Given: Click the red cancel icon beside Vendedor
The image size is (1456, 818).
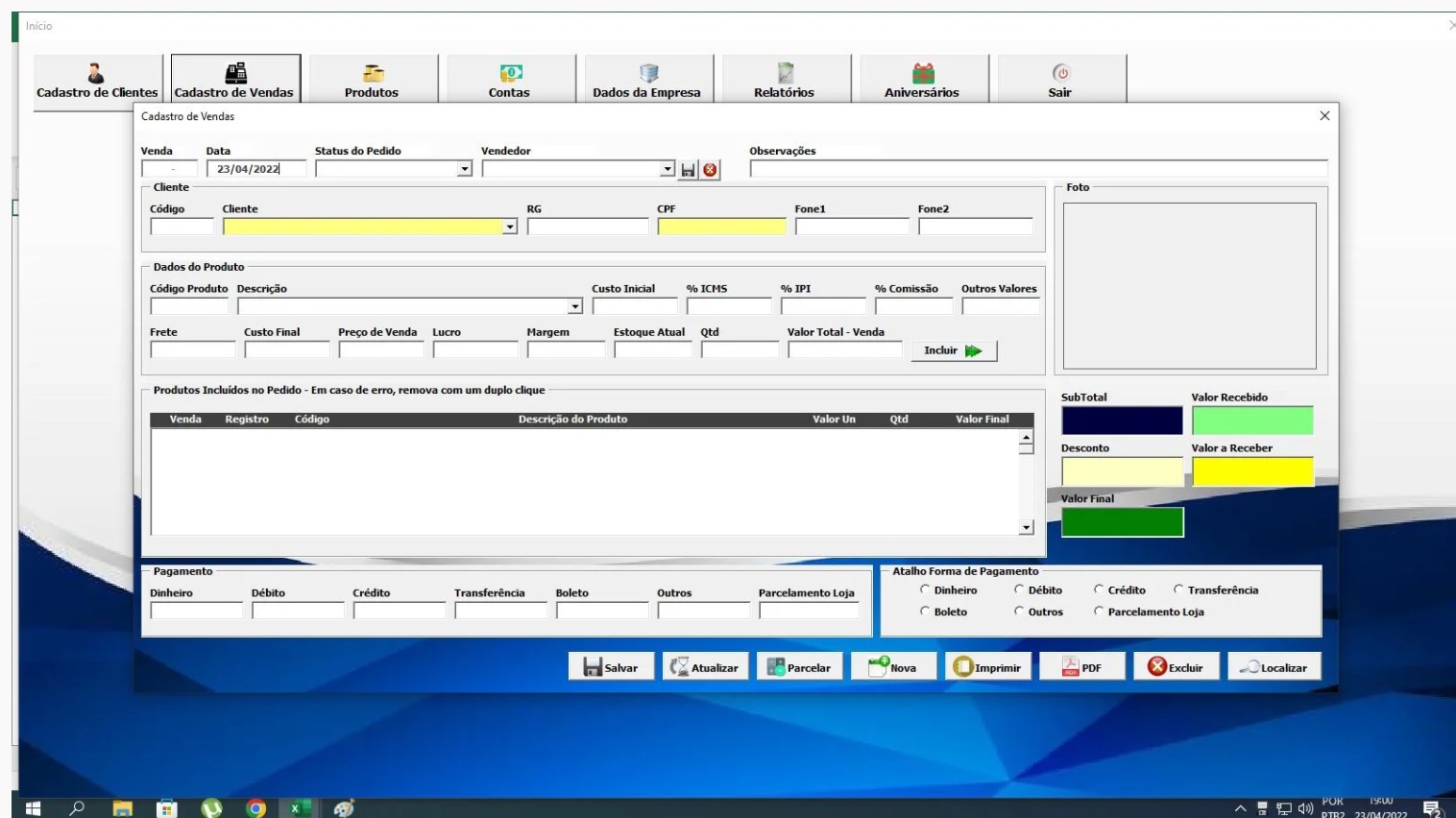Looking at the screenshot, I should click(x=710, y=170).
